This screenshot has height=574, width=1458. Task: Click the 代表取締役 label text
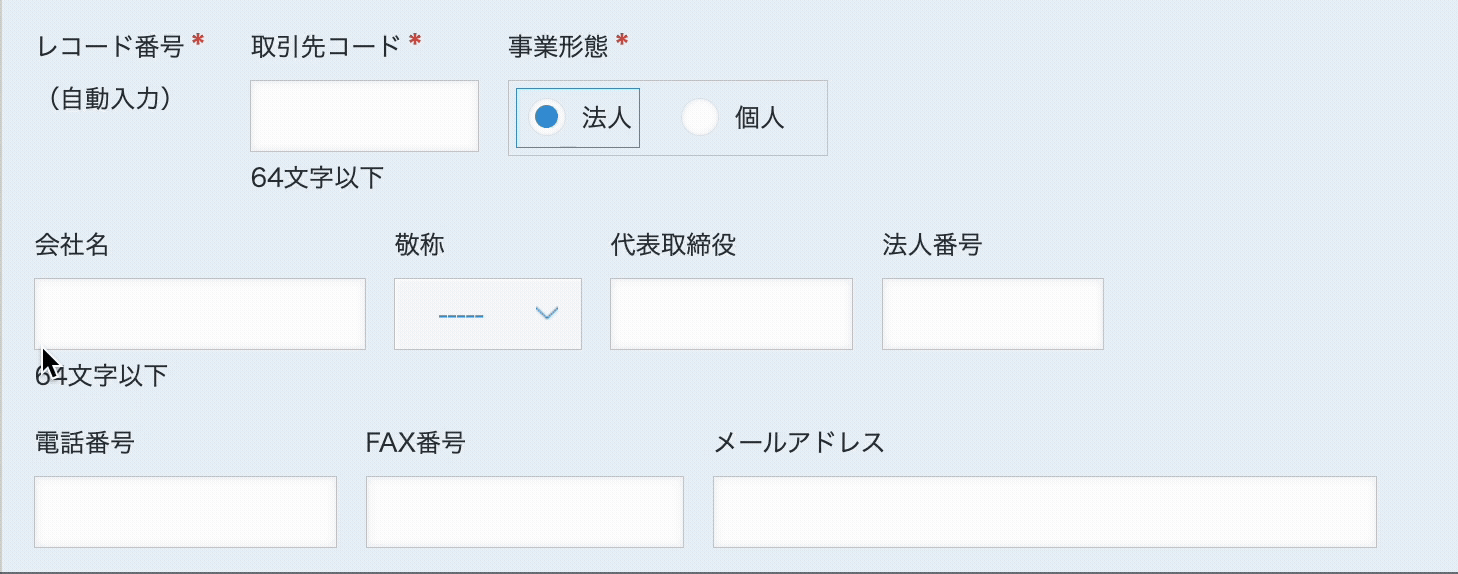[x=673, y=245]
